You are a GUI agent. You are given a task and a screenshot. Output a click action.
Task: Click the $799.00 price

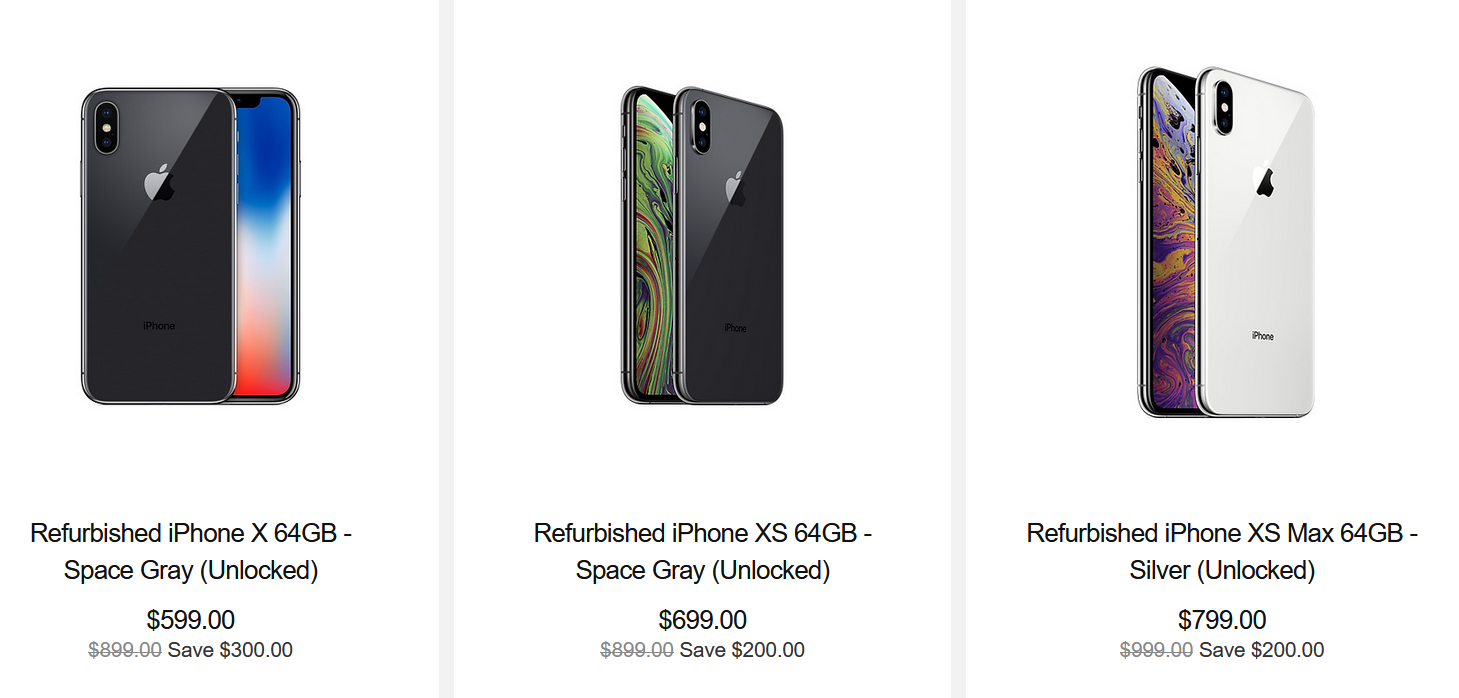[1222, 620]
